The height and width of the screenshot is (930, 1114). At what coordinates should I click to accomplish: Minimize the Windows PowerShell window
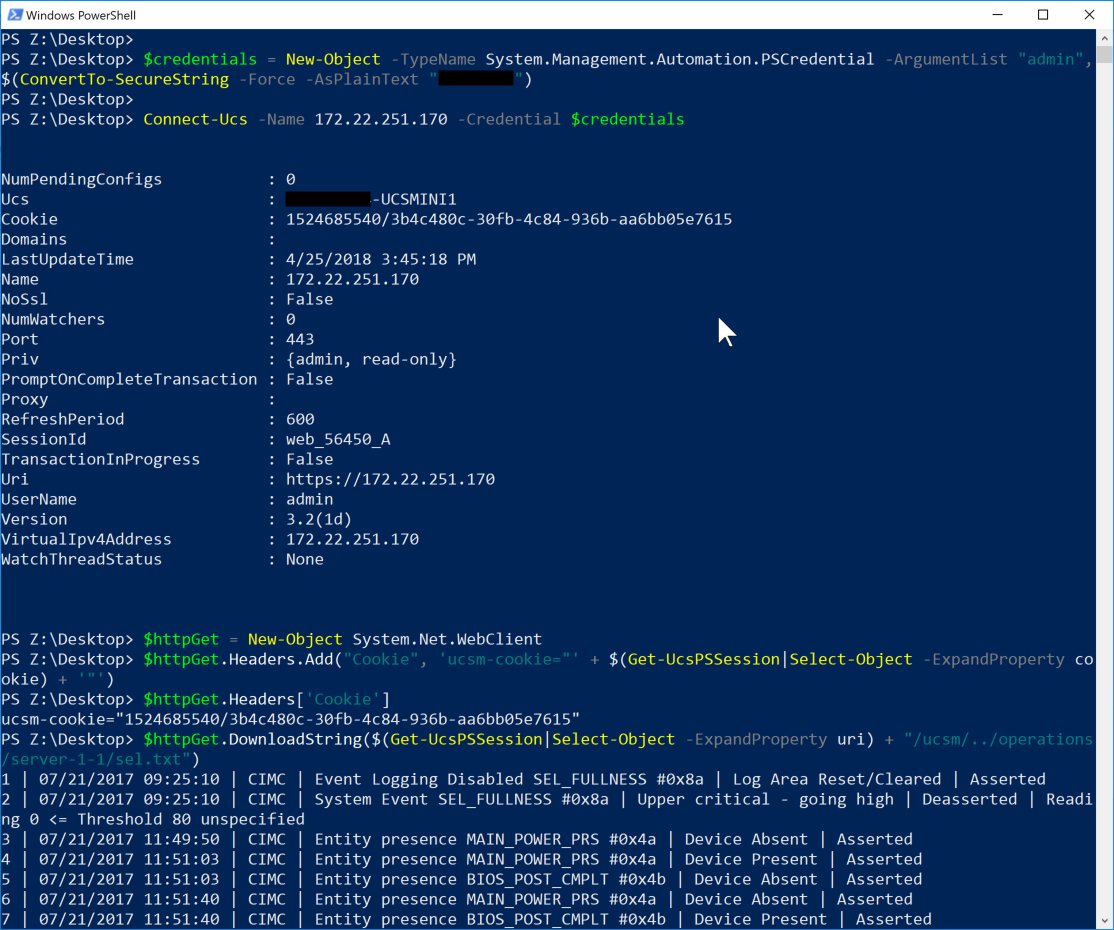tap(997, 14)
